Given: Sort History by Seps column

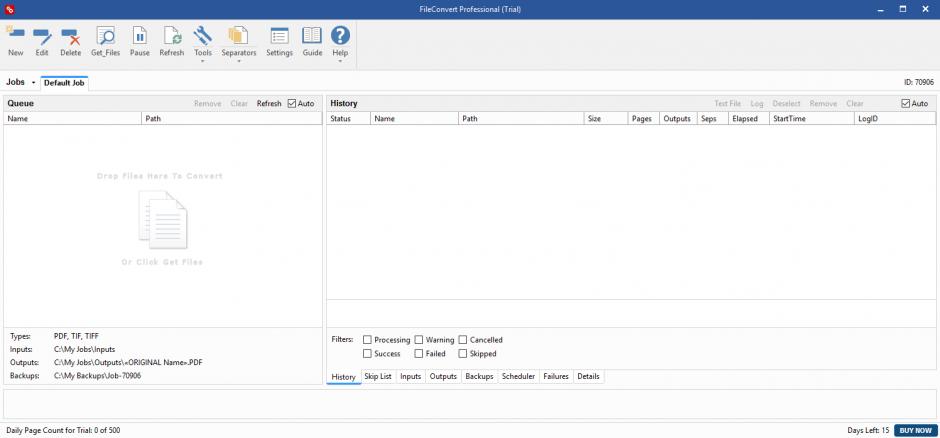Looking at the screenshot, I should (x=713, y=119).
